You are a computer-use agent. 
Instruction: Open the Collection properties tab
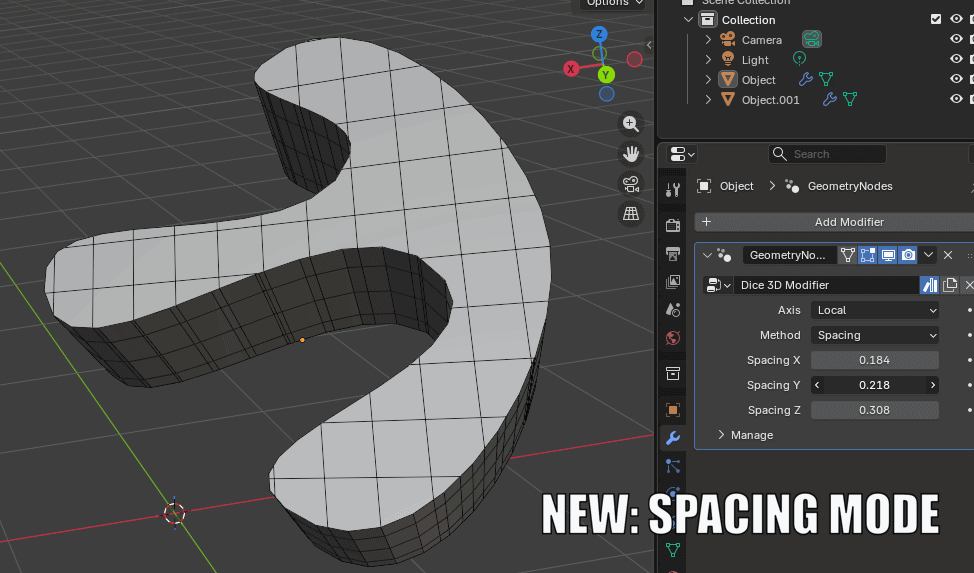click(x=673, y=374)
